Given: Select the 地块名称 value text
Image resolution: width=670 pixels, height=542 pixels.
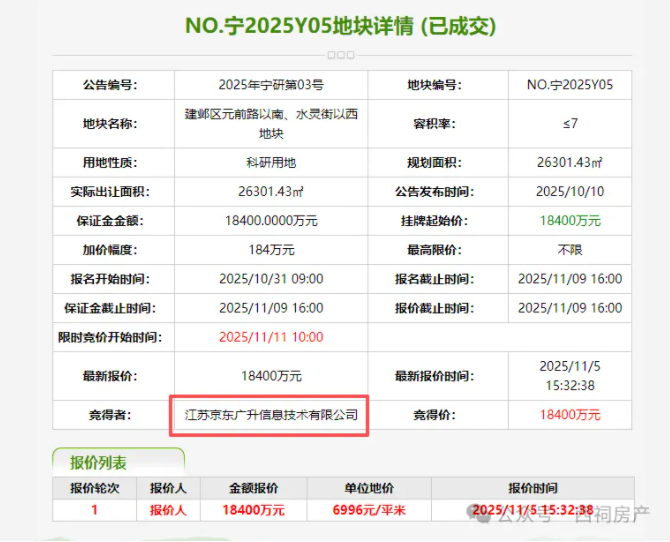Looking at the screenshot, I should point(271,124).
